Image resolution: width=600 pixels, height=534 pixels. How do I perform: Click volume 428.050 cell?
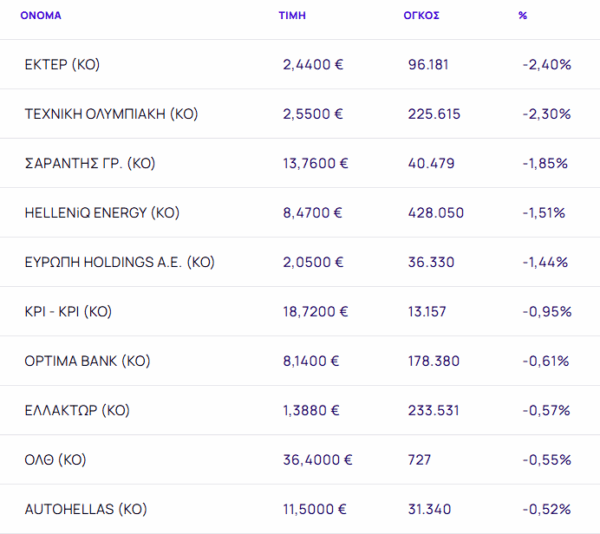436,213
